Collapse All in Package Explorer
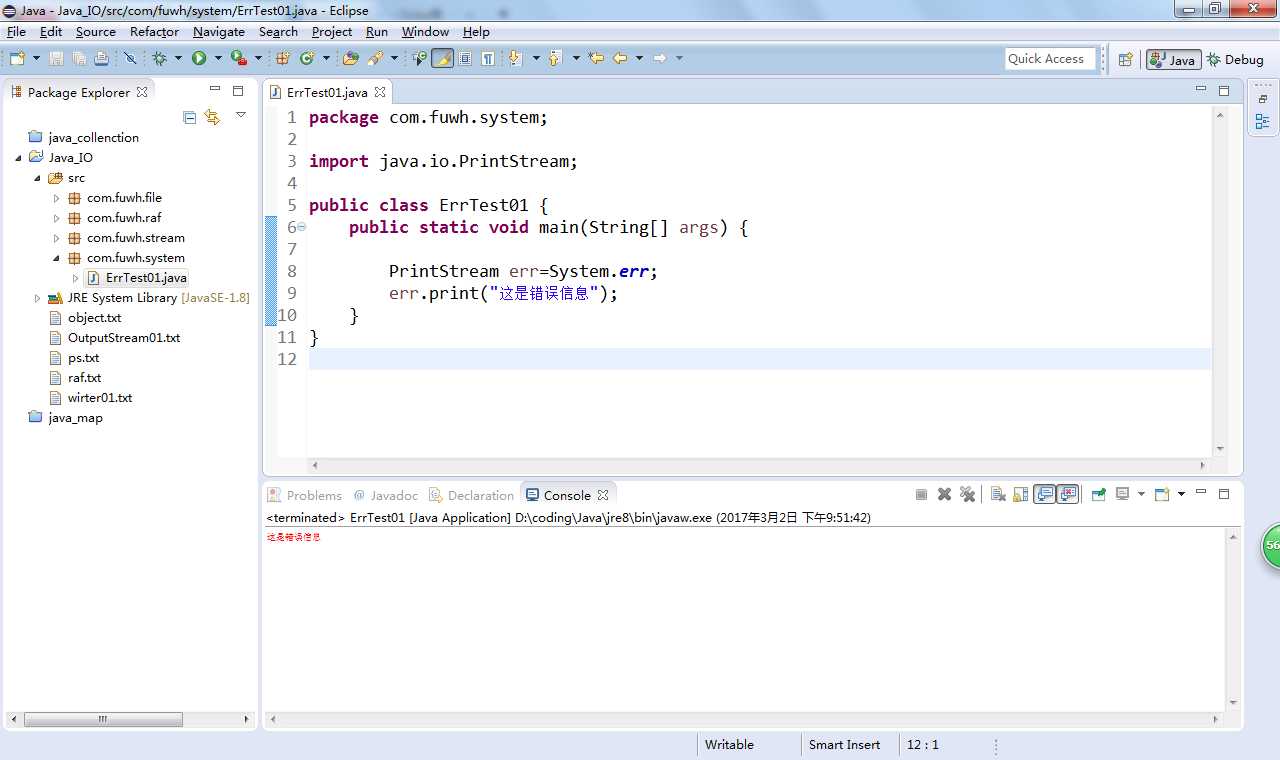This screenshot has height=760, width=1280. (x=190, y=117)
